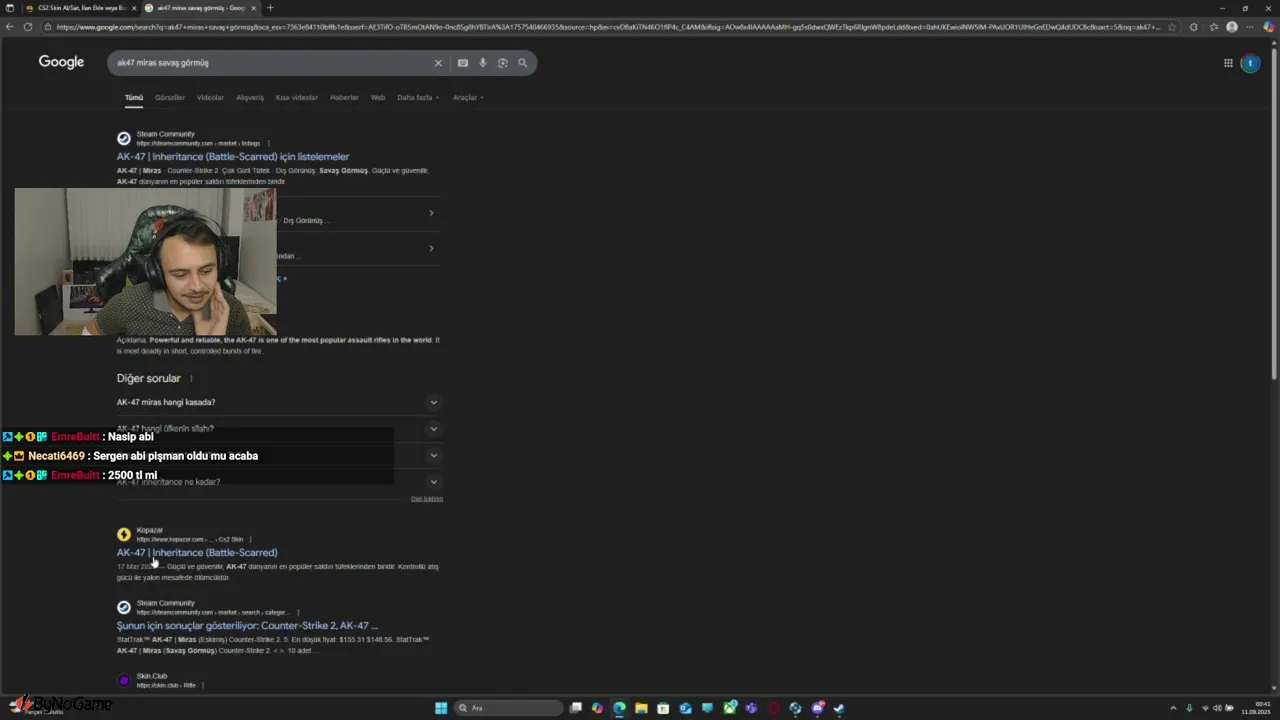Open a new browser tab
This screenshot has height=720, width=1280.
270,8
